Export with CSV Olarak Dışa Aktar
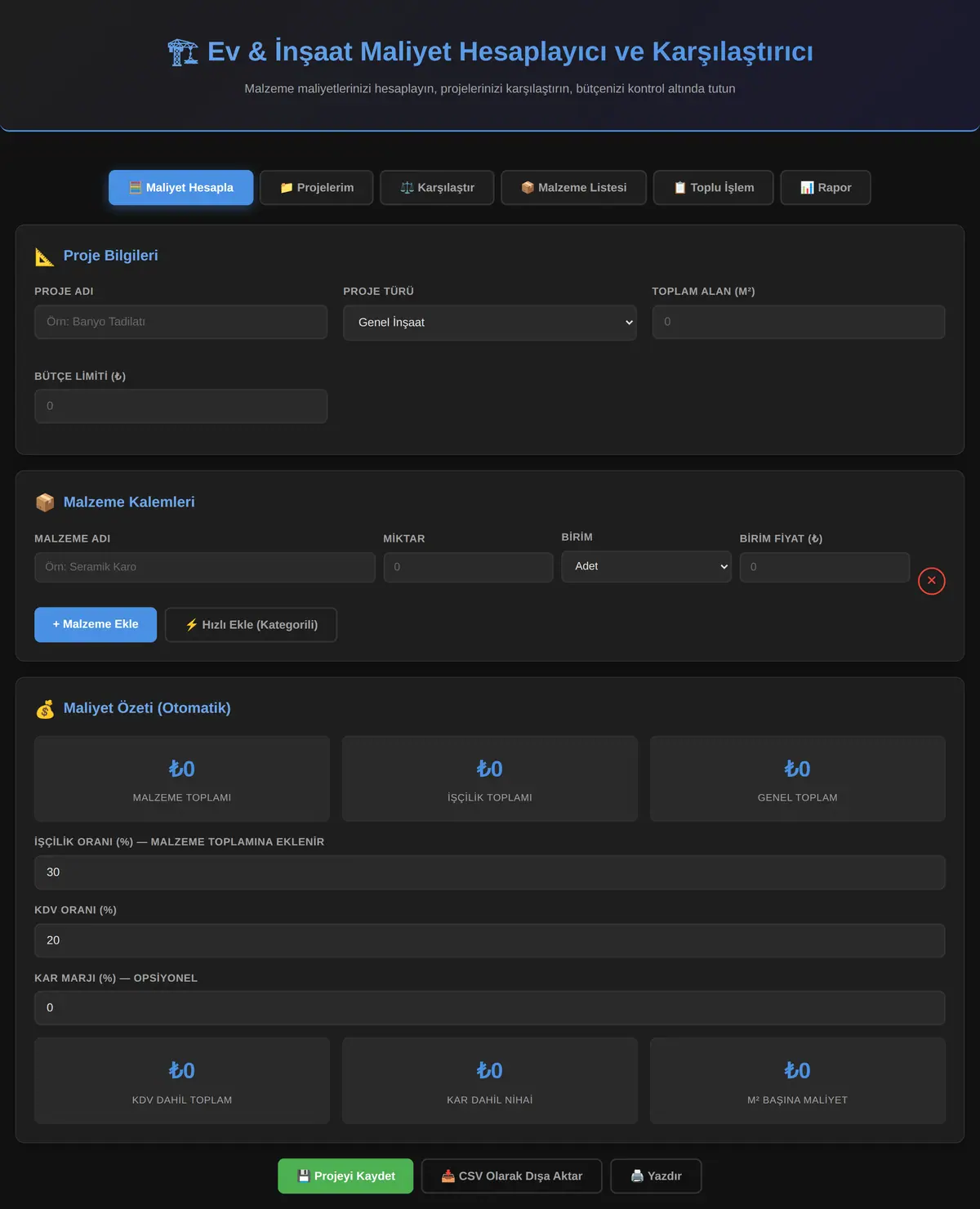This screenshot has height=1209, width=980. pos(512,1176)
